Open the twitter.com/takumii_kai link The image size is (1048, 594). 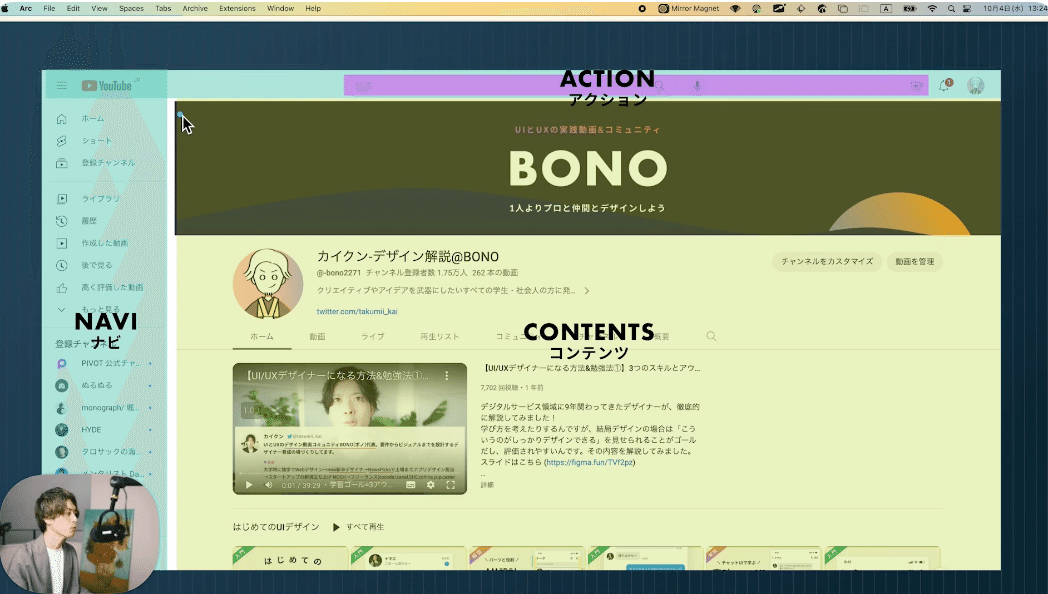click(357, 311)
